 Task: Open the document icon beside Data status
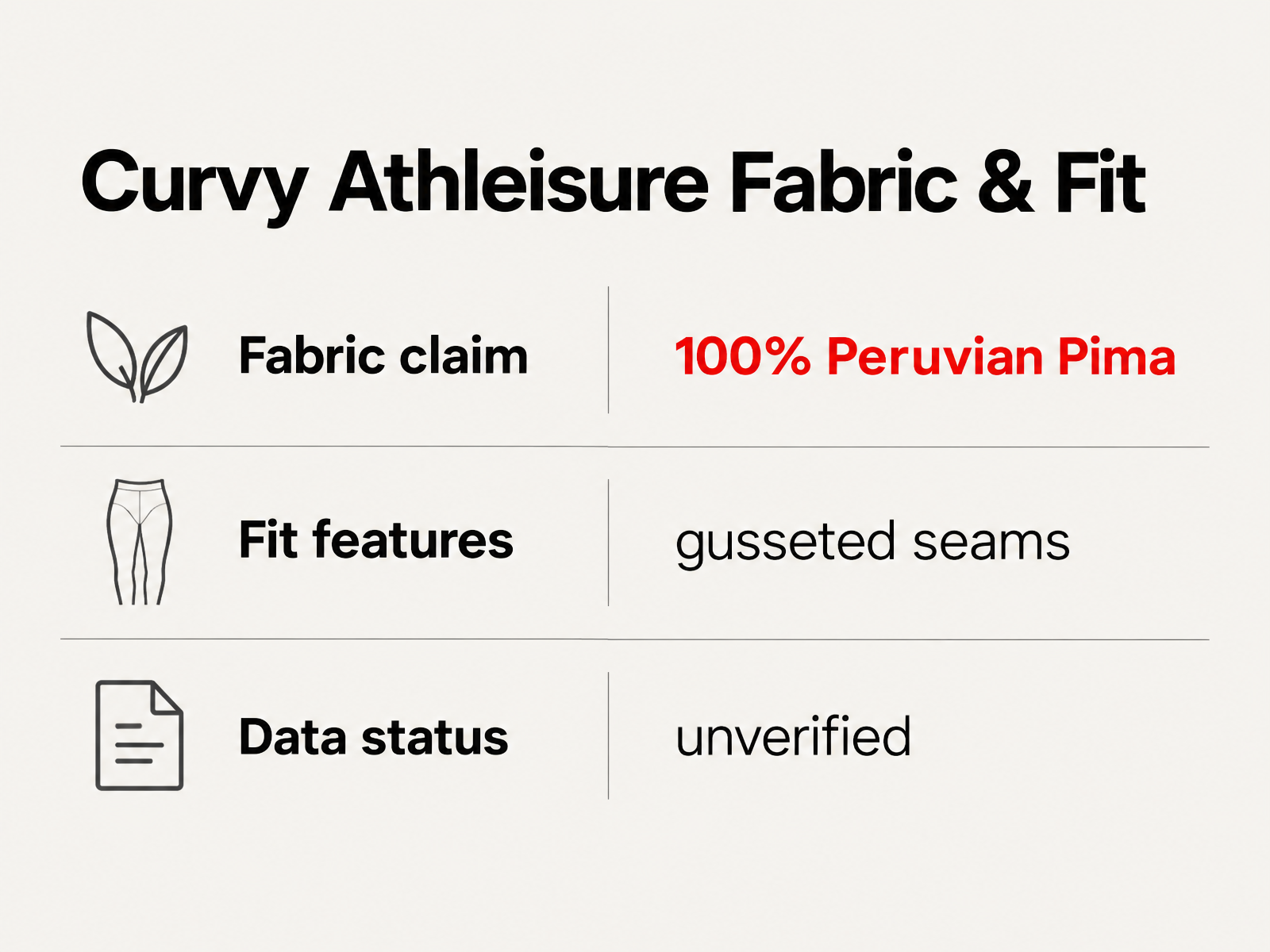point(140,735)
